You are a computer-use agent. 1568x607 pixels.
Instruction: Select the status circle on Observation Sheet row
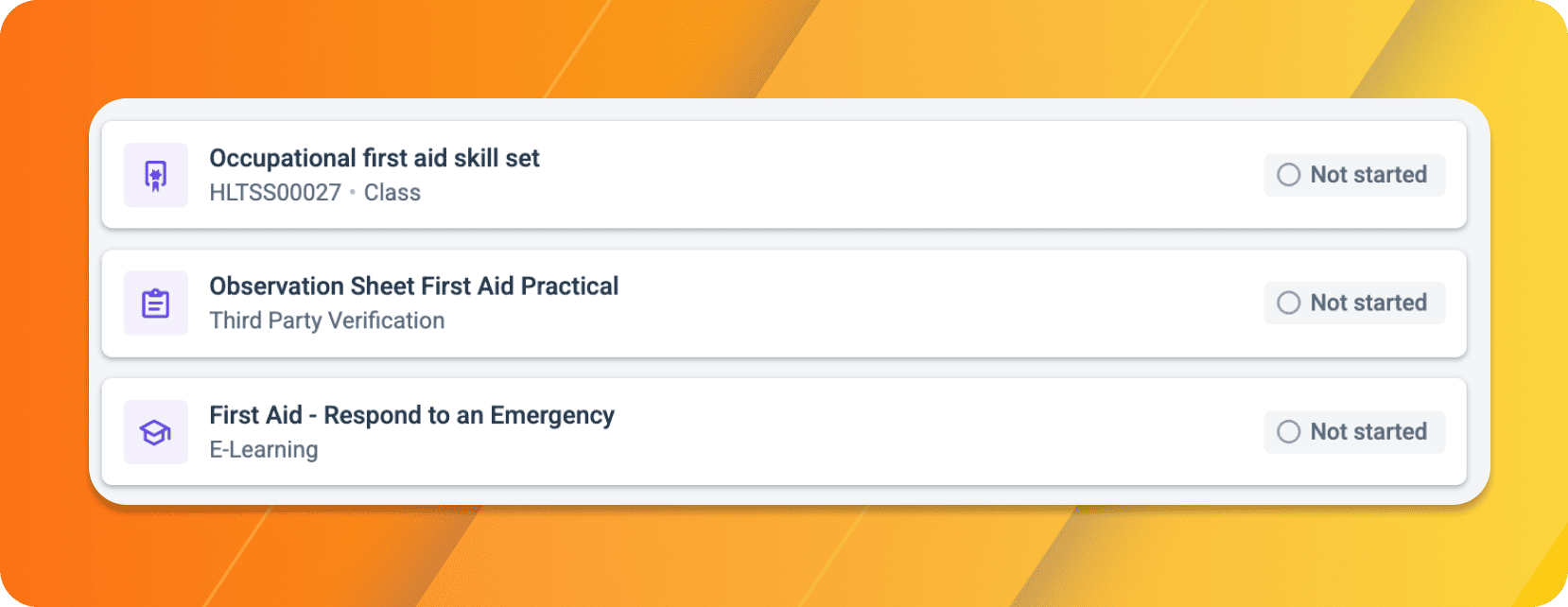tap(1287, 303)
